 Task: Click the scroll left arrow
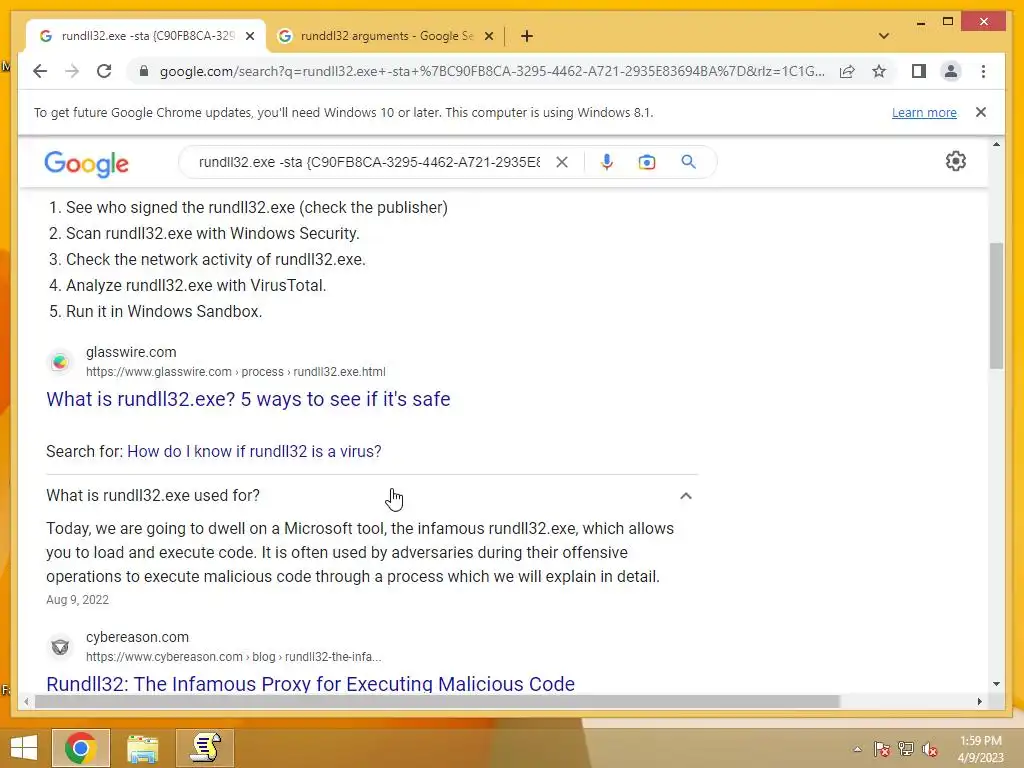pos(26,701)
